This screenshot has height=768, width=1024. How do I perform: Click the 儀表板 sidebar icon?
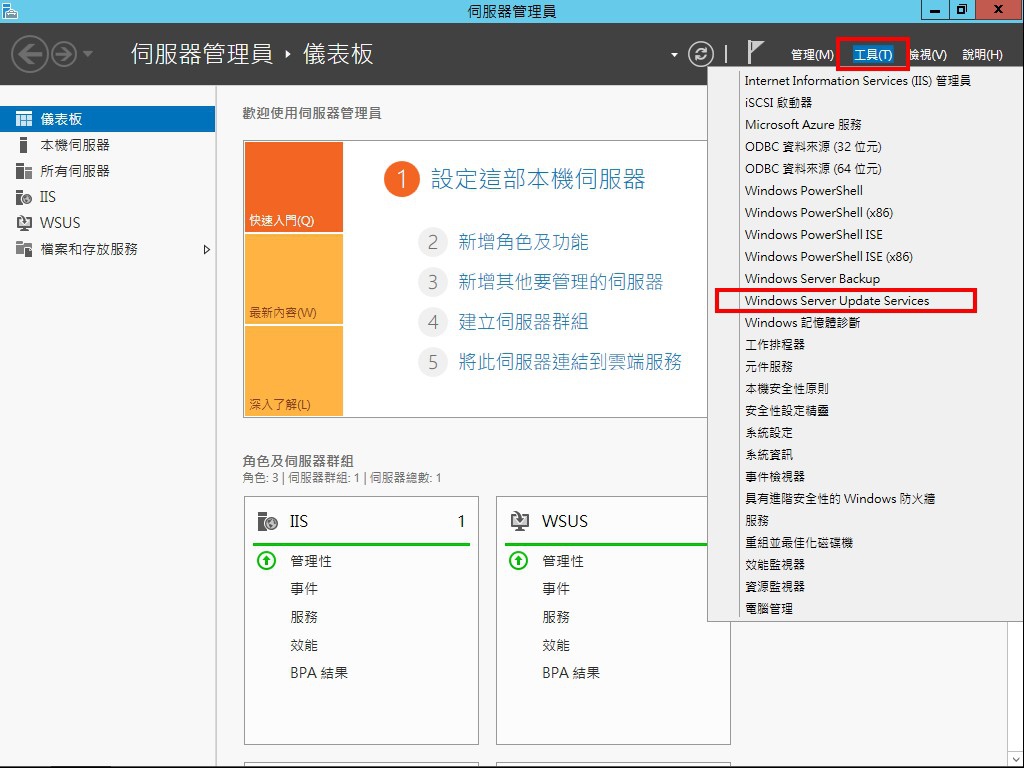tap(24, 119)
